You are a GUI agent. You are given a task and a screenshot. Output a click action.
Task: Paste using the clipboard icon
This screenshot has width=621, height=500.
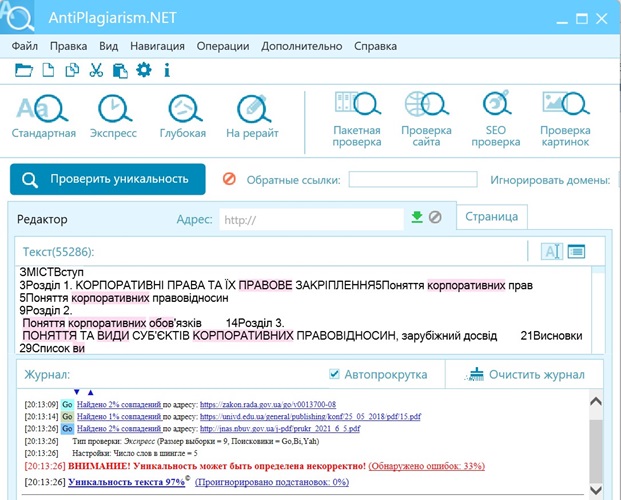click(x=120, y=71)
